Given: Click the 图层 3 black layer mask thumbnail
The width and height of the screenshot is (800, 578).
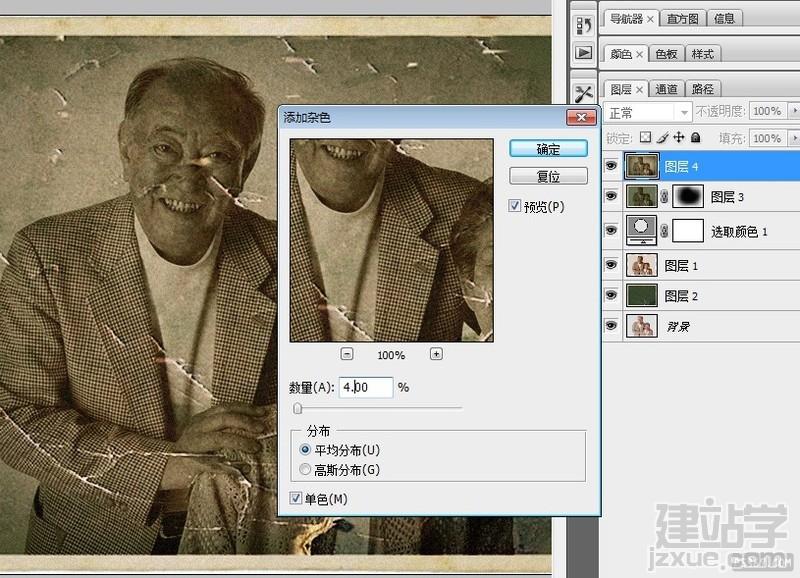Looking at the screenshot, I should point(688,196).
